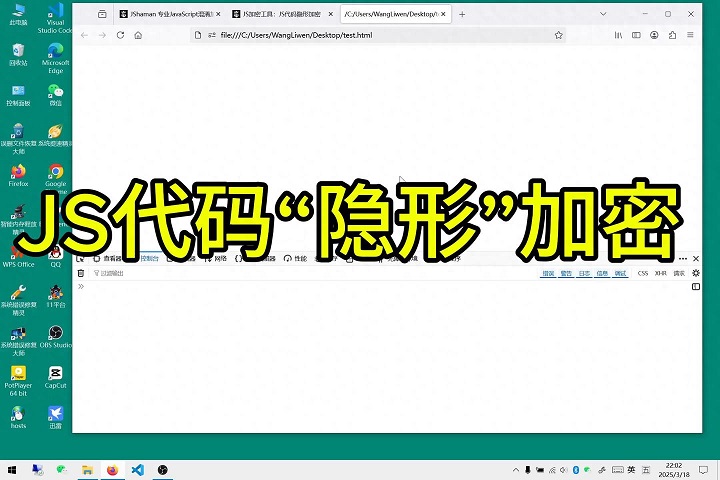Screen dimensions: 720x480
Task: Open the devtools more options ellipsis
Action: point(683,259)
